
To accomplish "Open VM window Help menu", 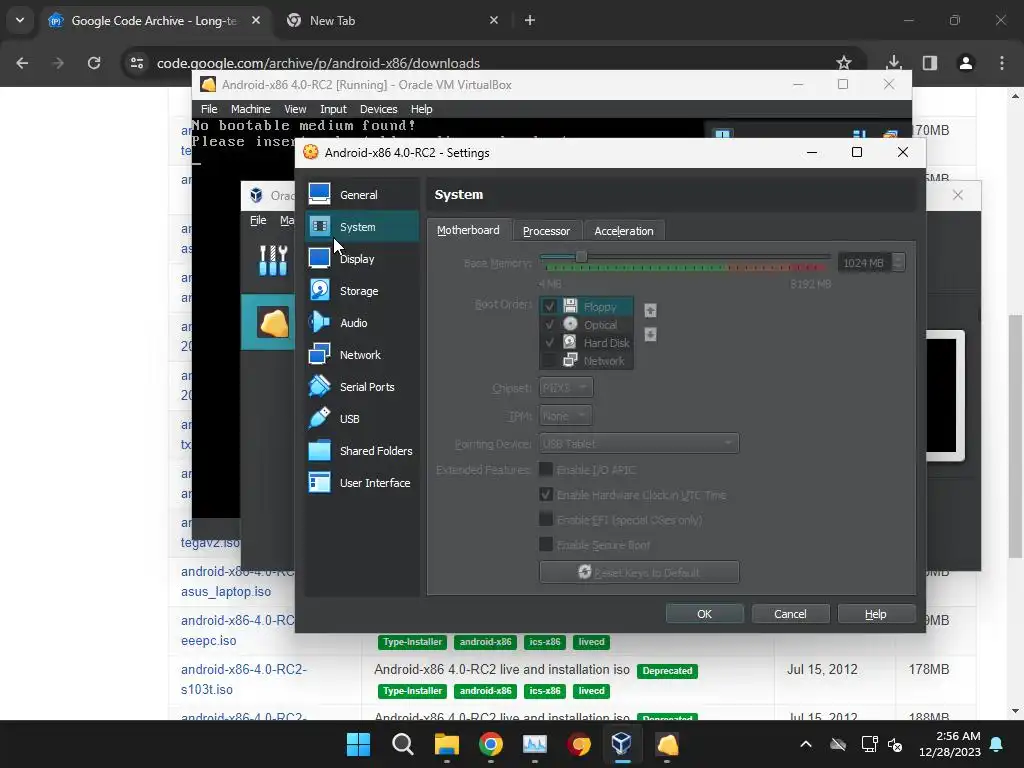I will pos(421,109).
